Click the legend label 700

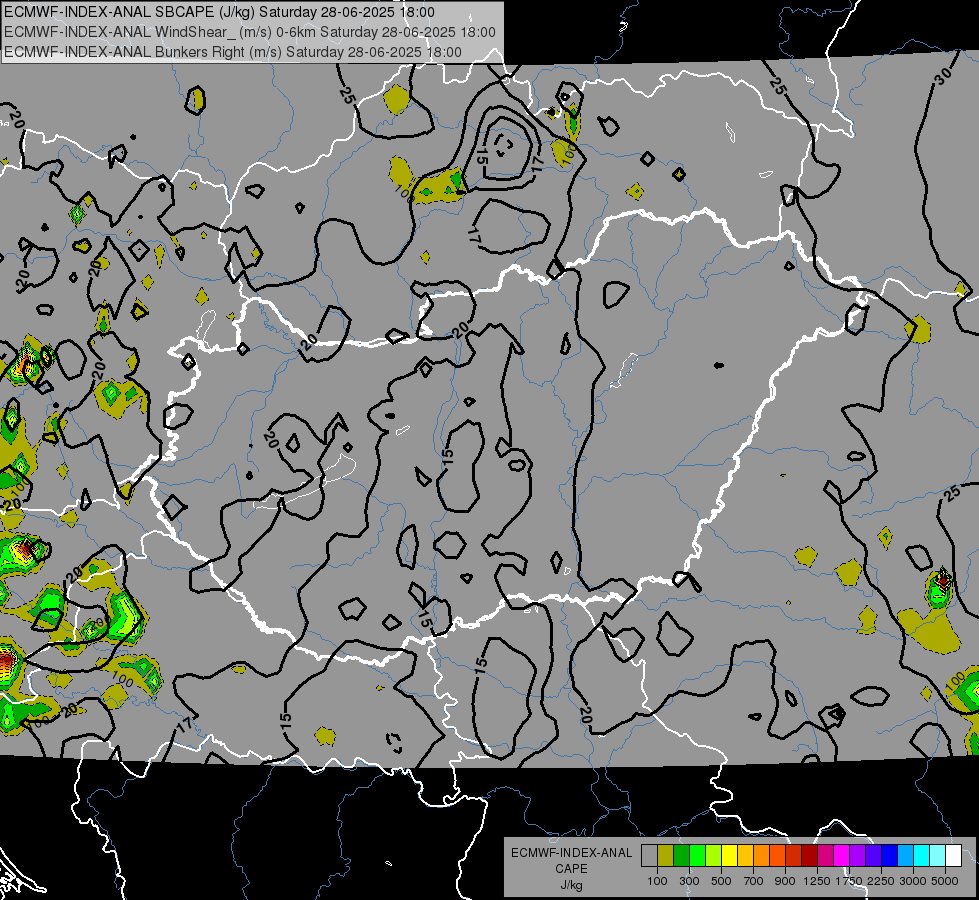pyautogui.click(x=754, y=881)
